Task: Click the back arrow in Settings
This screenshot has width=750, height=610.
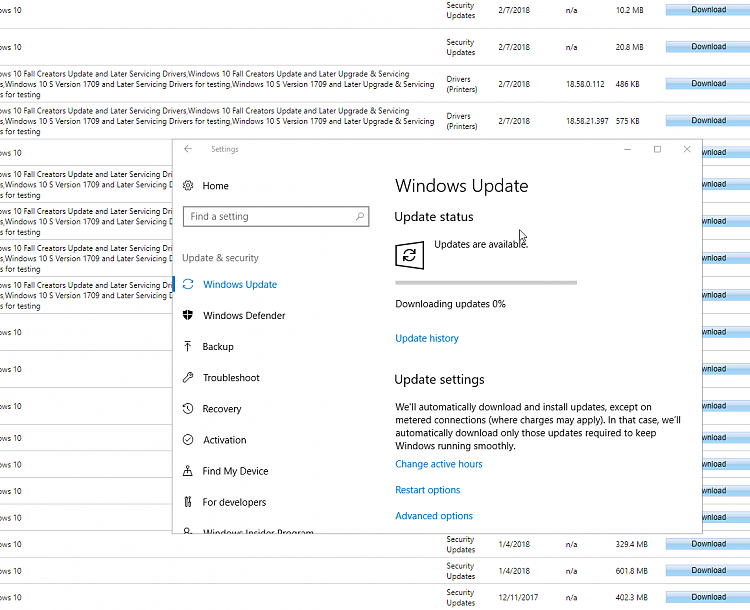Action: 188,149
